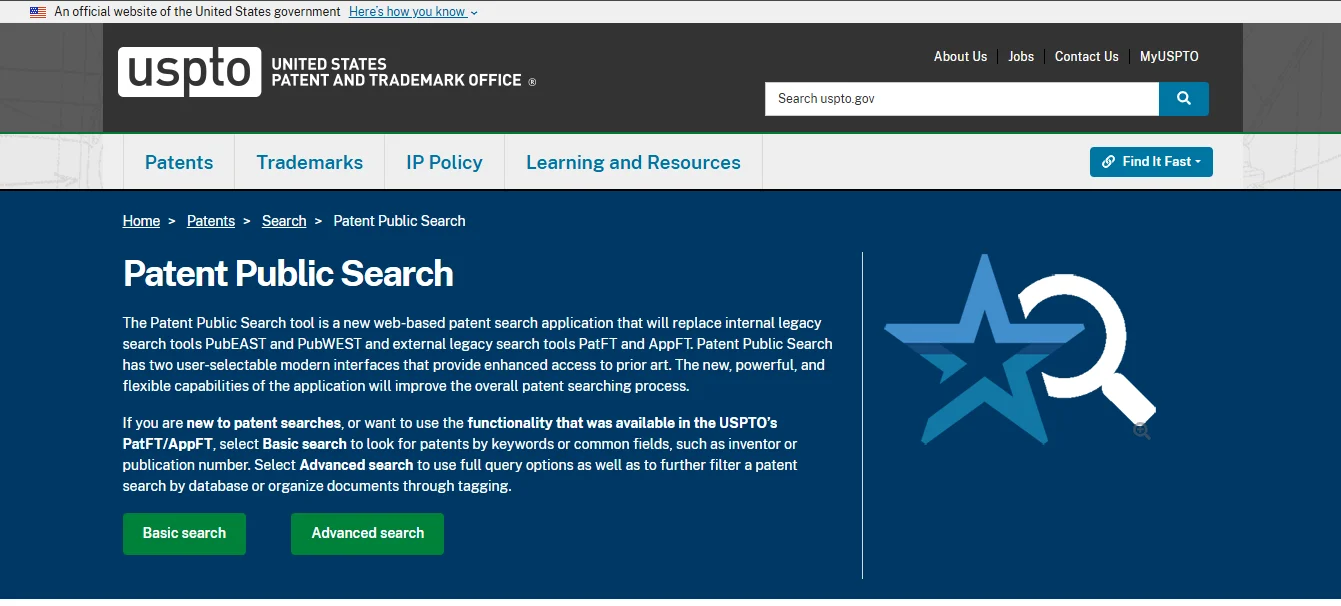
Task: Focus the Search uspto.gov field
Action: [x=962, y=99]
